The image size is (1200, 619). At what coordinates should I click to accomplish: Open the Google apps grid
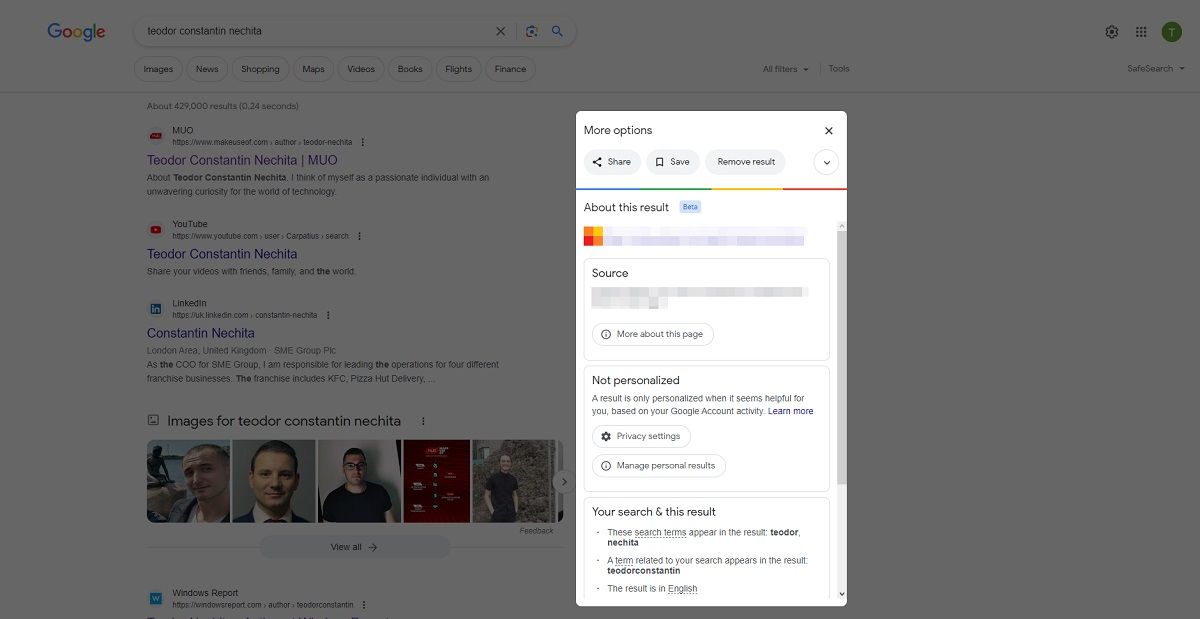point(1141,32)
